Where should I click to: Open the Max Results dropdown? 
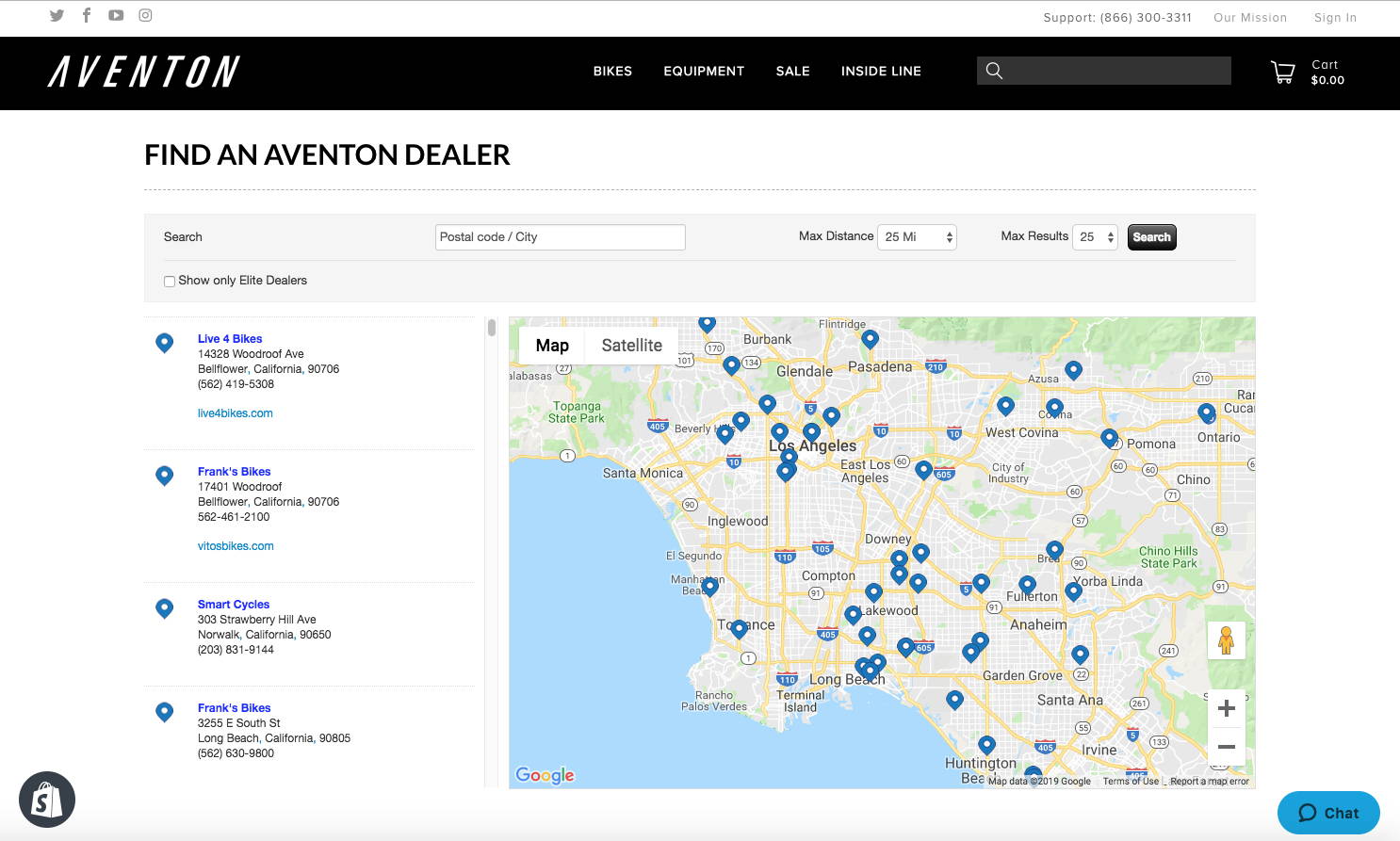point(1095,236)
